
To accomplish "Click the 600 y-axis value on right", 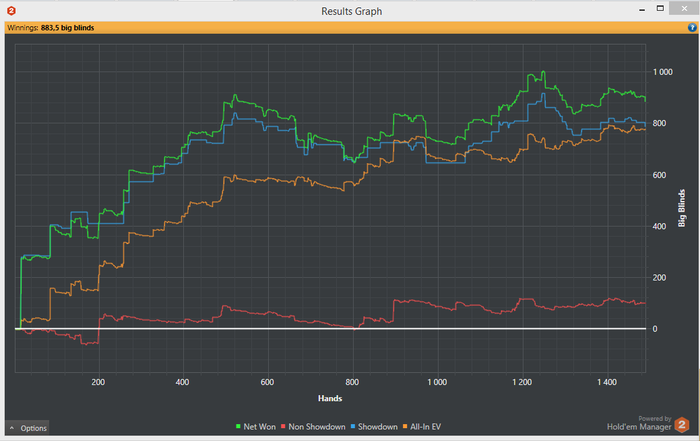I will coord(659,175).
